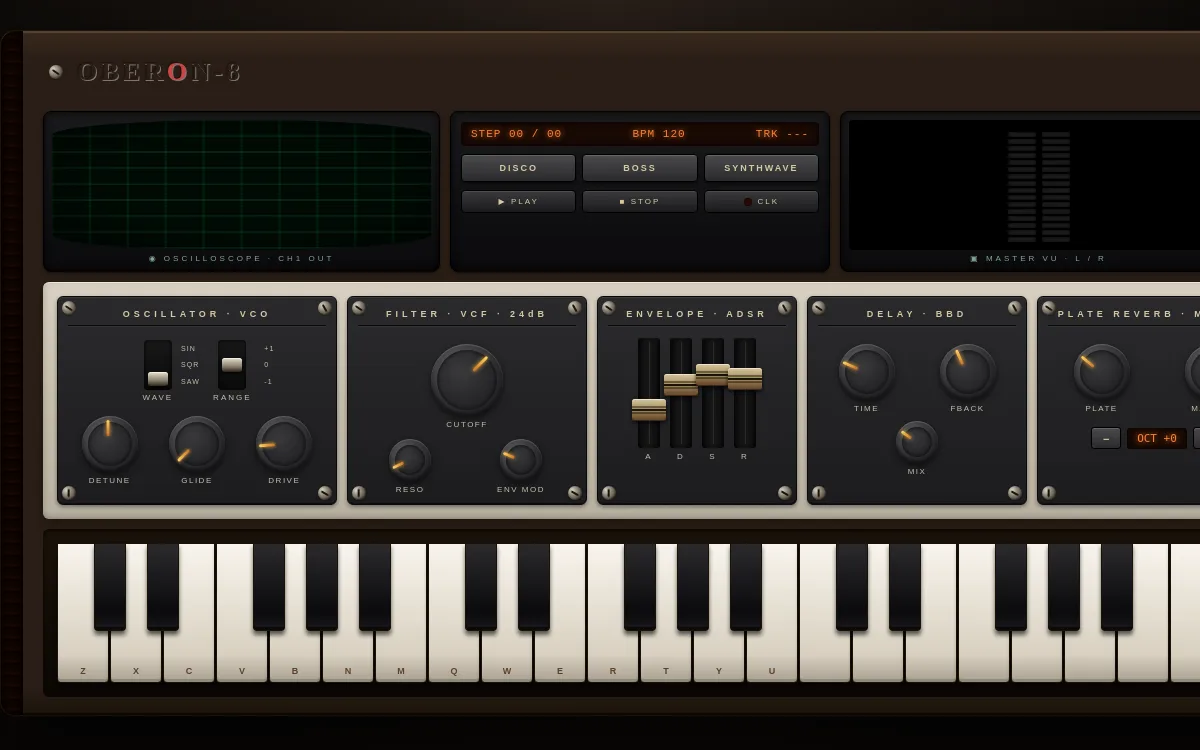Screen dimensions: 1200x750
Task: Play the black key between N and M
Action: click(x=375, y=587)
